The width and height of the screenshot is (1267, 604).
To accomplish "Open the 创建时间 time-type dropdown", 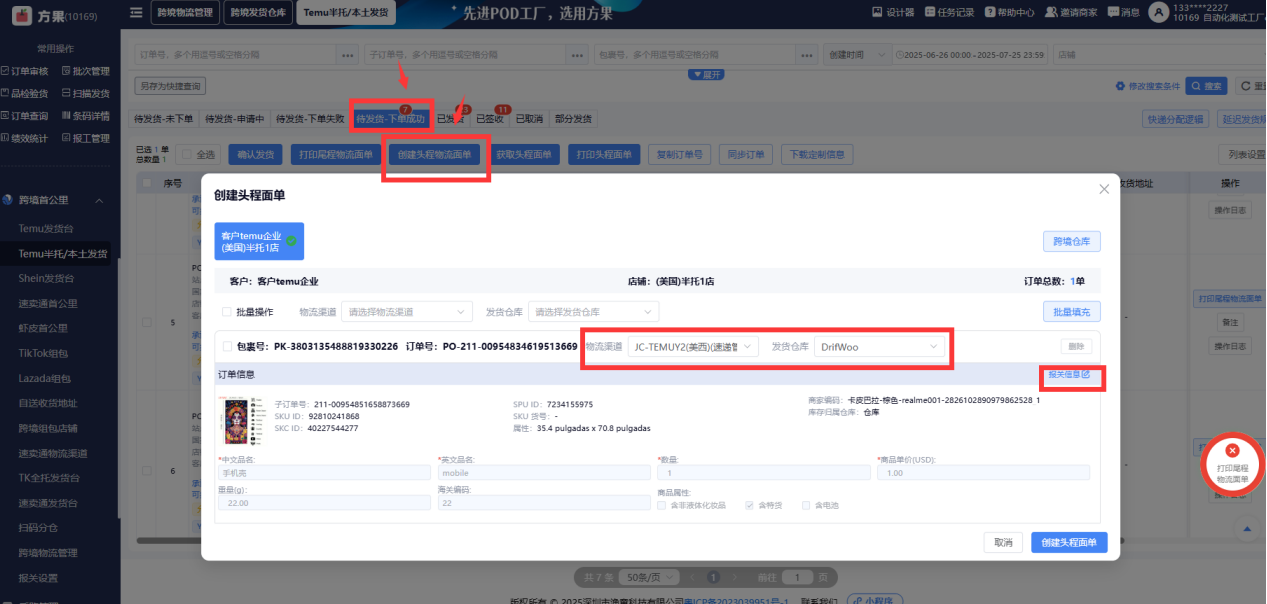I will coord(857,54).
